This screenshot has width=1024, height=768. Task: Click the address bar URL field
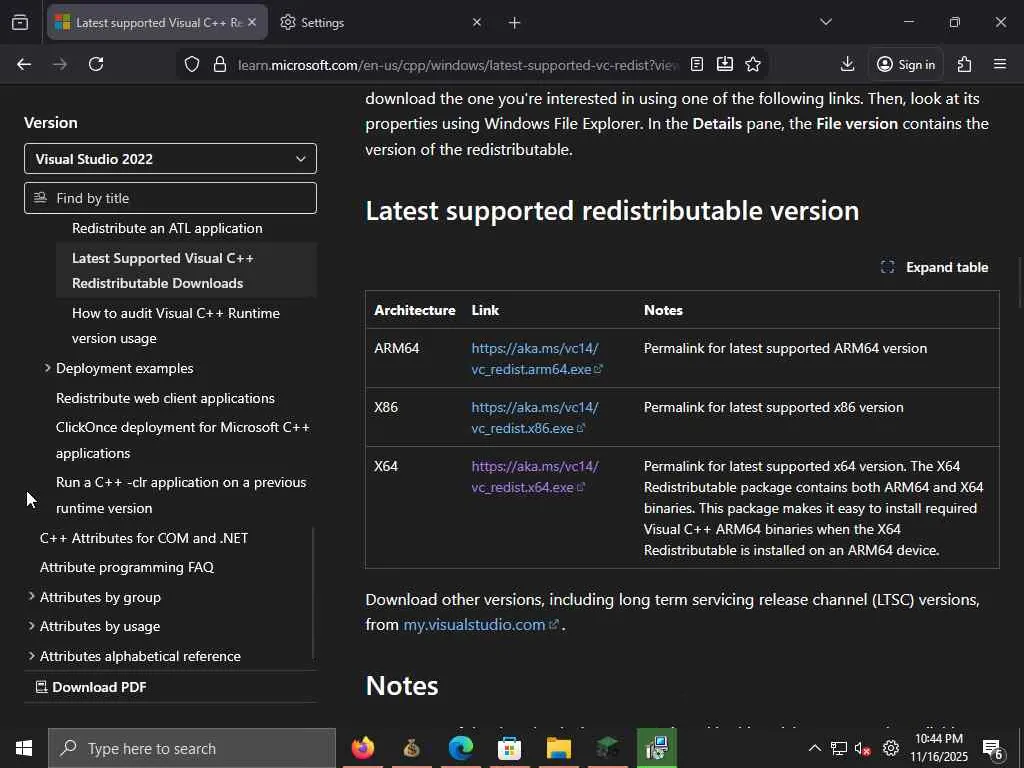[x=457, y=65]
